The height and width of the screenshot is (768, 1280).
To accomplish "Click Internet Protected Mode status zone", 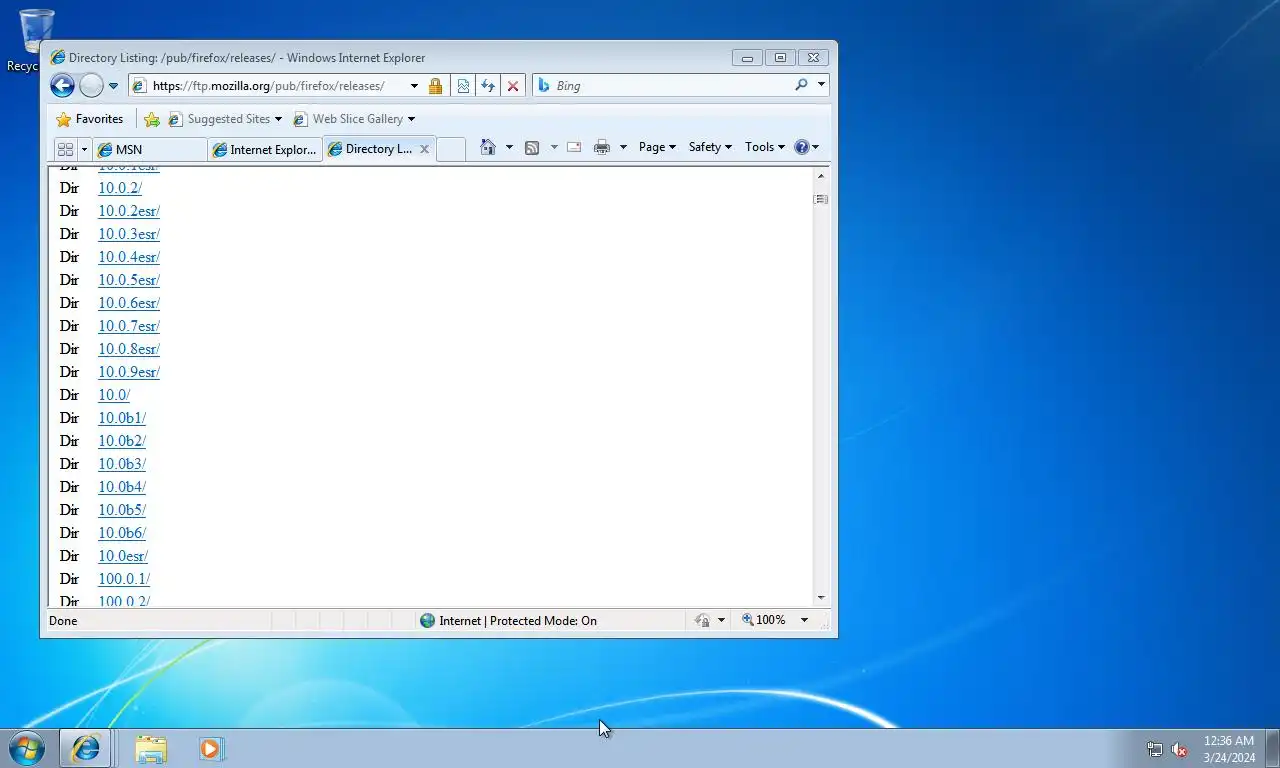I will (x=508, y=621).
